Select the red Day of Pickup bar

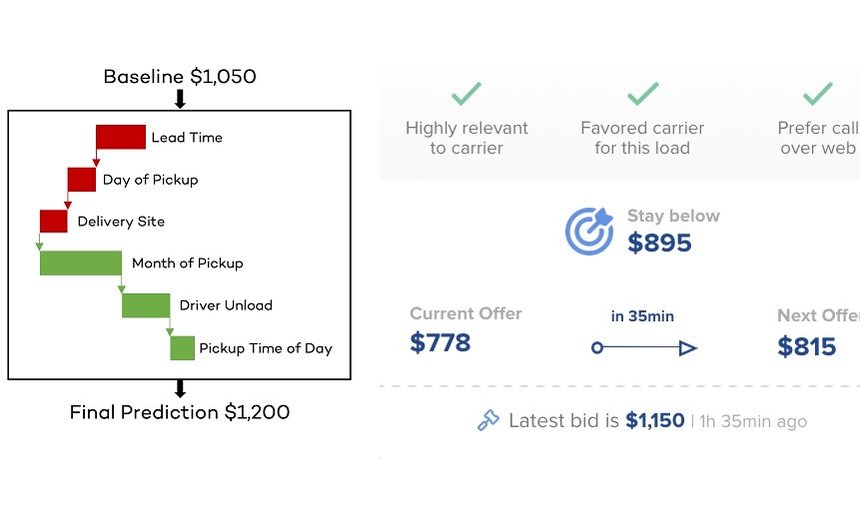[82, 180]
